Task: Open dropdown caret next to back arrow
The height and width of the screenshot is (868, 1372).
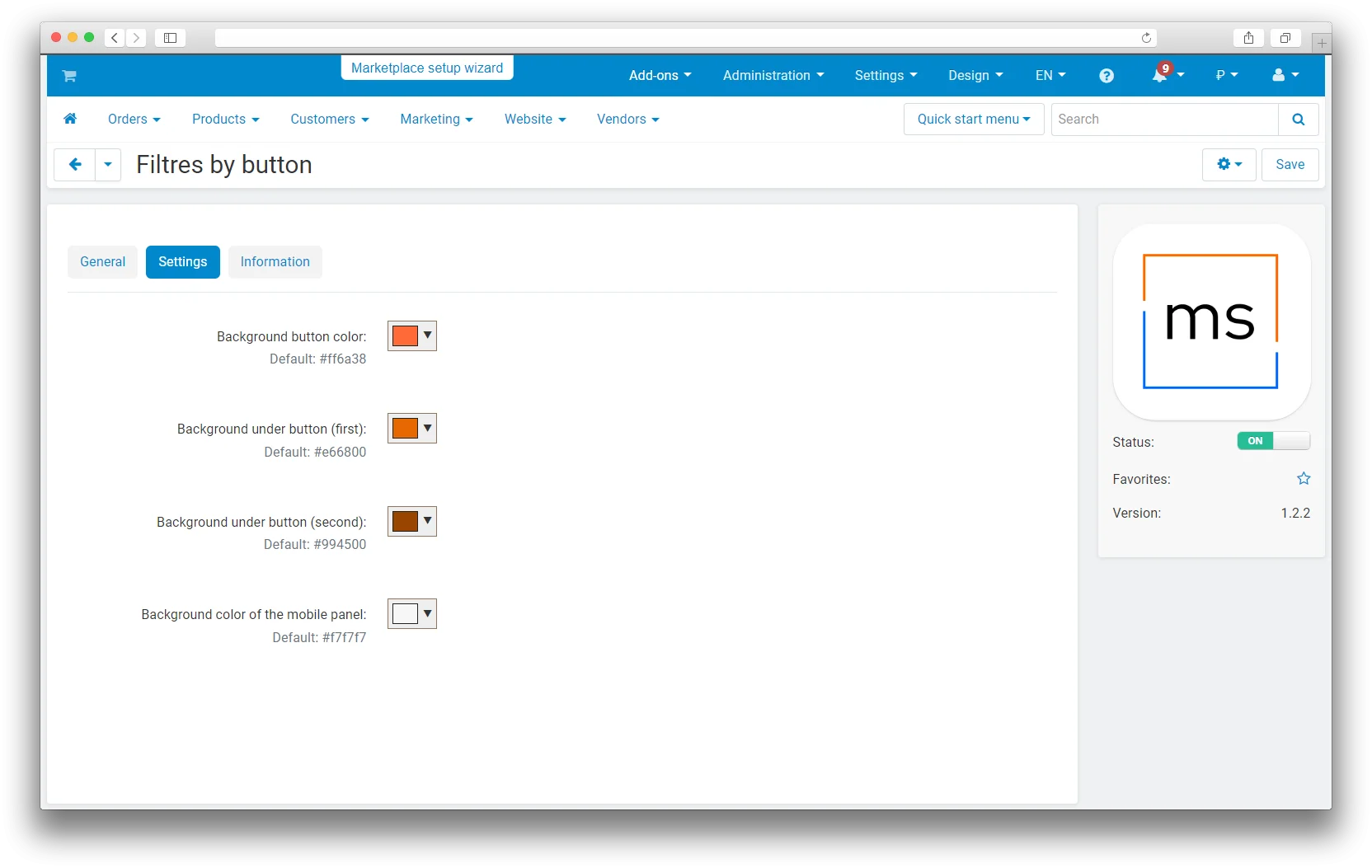Action: pyautogui.click(x=108, y=164)
